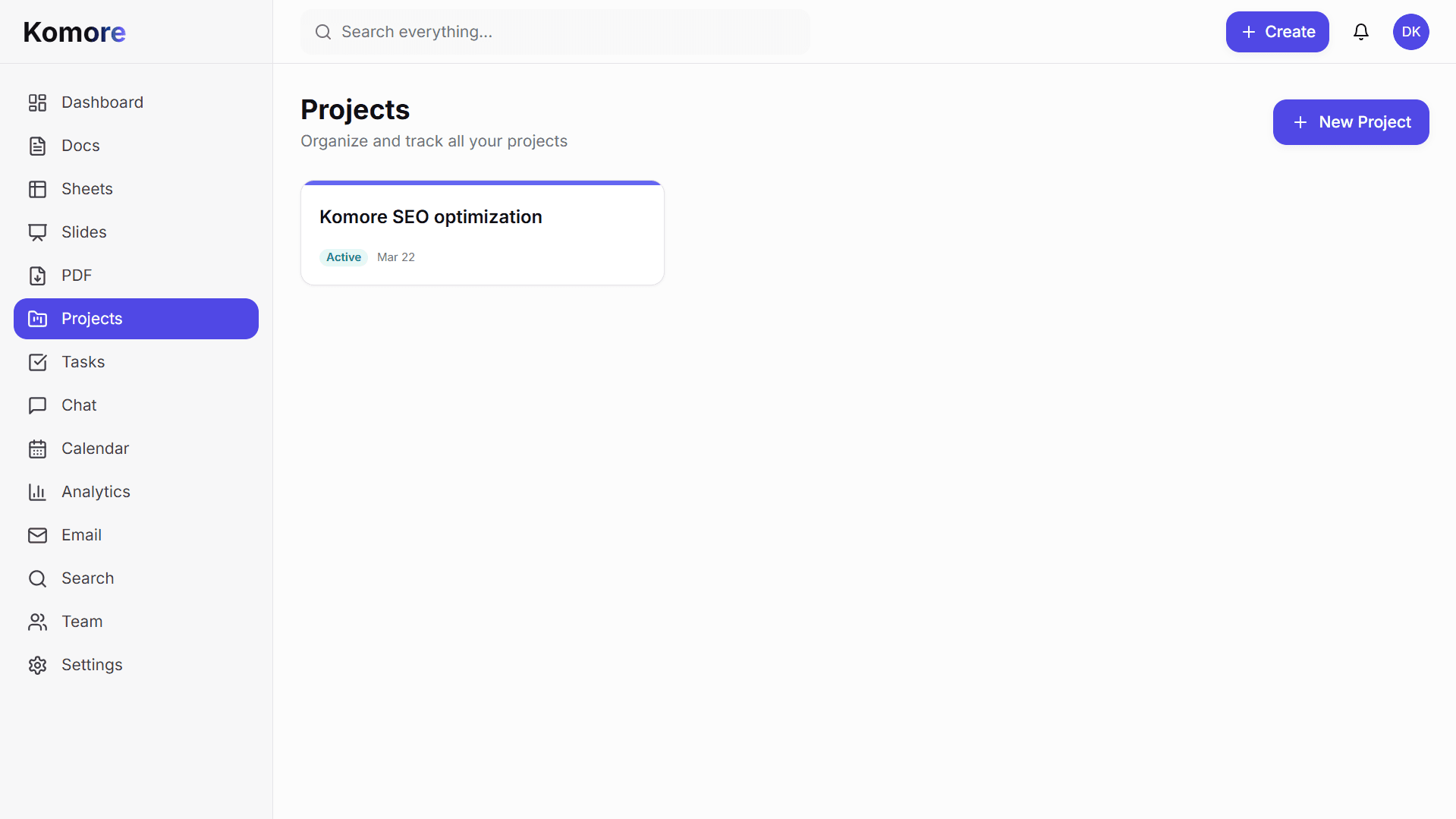Click the Calendar icon in sidebar
This screenshot has width=1456, height=819.
pos(38,448)
